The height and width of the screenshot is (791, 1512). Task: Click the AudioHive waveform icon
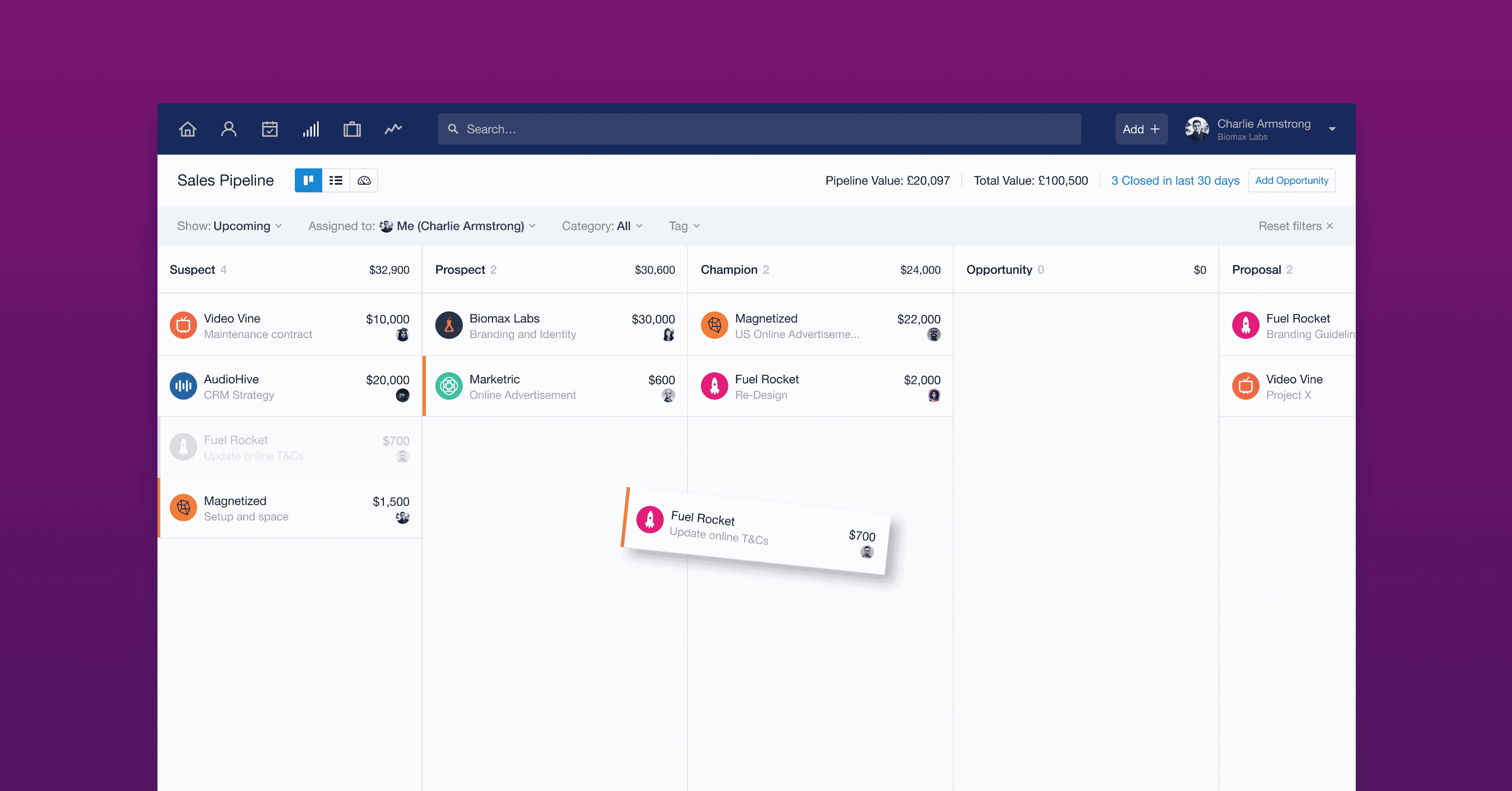click(183, 386)
